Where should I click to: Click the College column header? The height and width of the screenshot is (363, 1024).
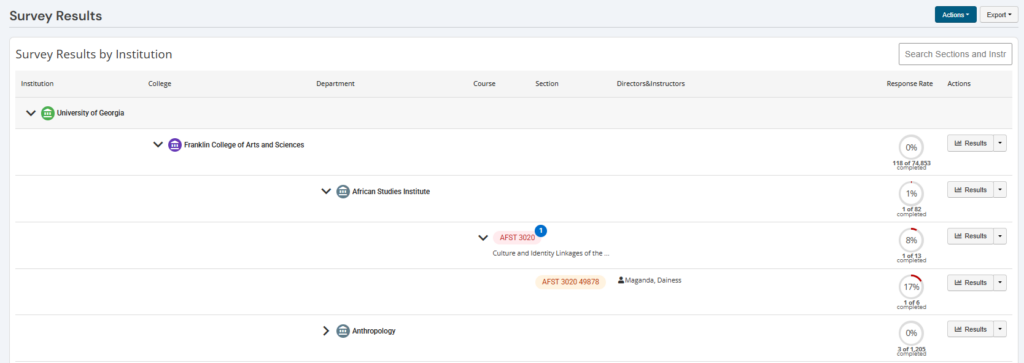click(x=160, y=84)
